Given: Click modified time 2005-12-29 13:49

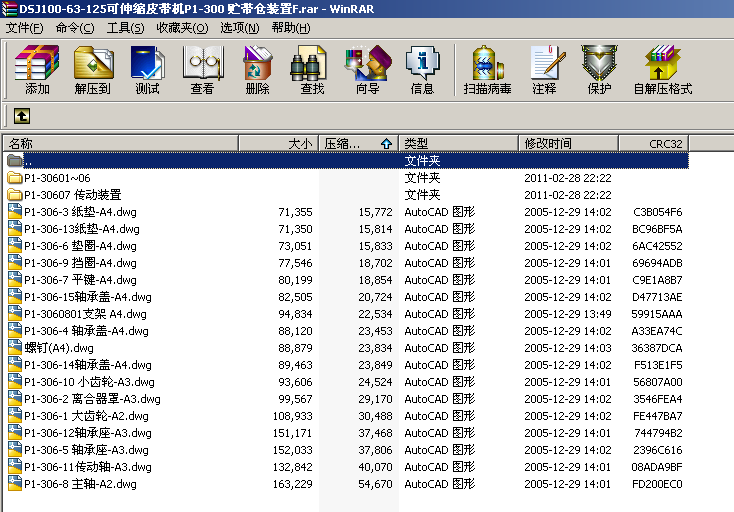Looking at the screenshot, I should (x=568, y=314).
